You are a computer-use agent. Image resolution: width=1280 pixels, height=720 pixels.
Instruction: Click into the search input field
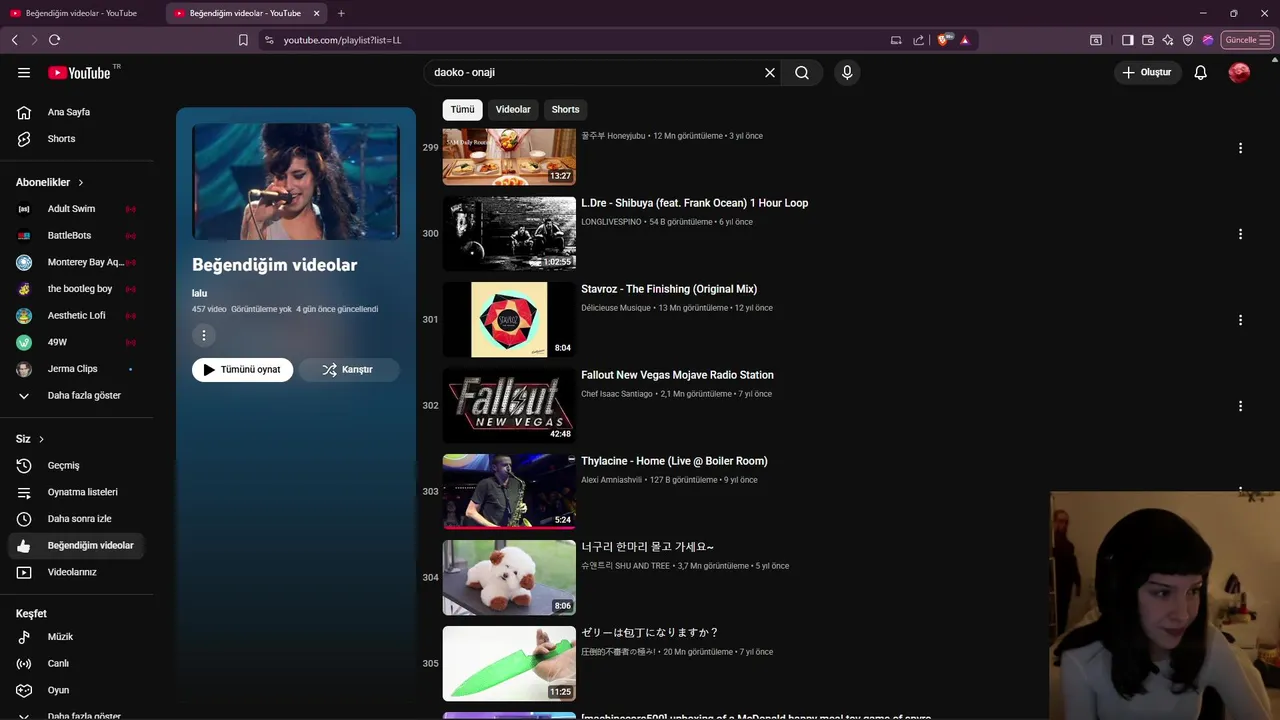(595, 72)
